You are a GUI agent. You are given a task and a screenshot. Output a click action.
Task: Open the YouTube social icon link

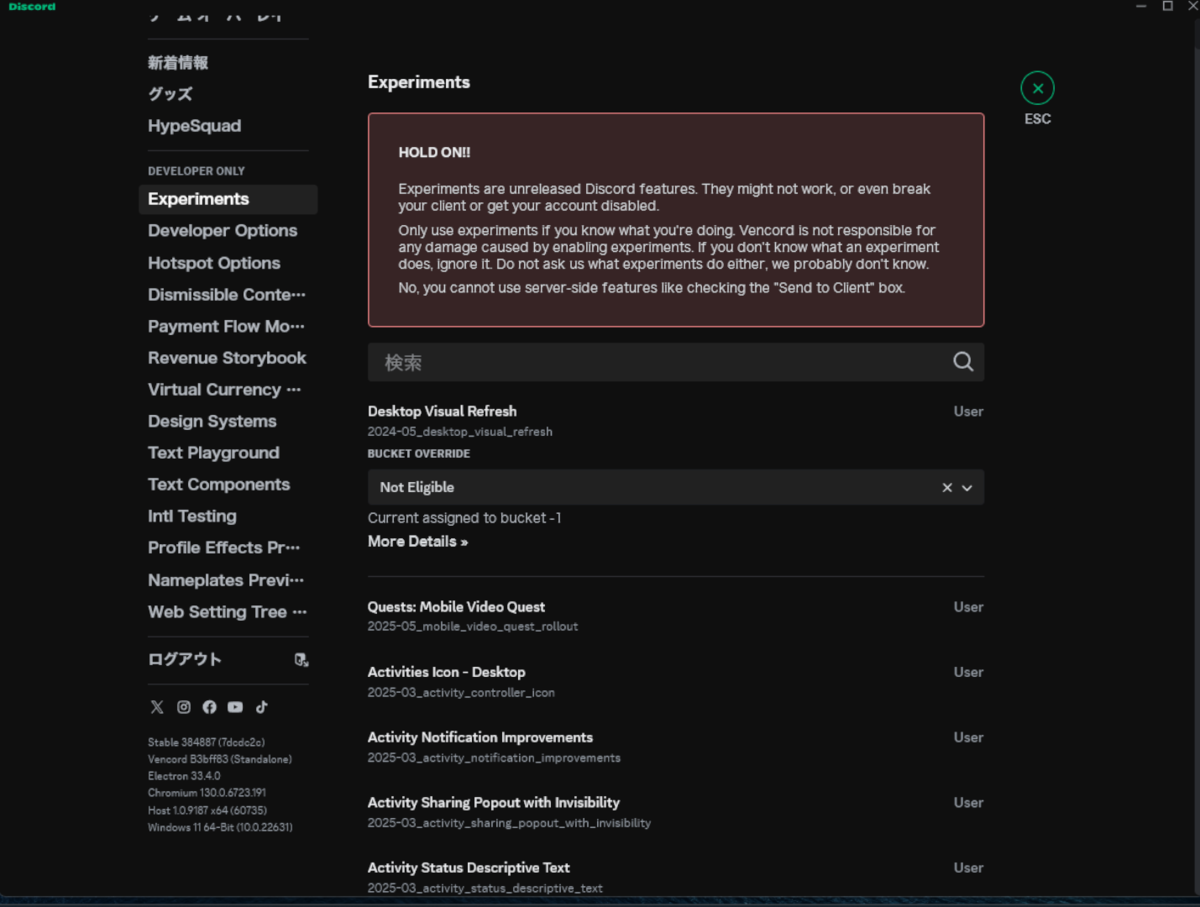(235, 707)
